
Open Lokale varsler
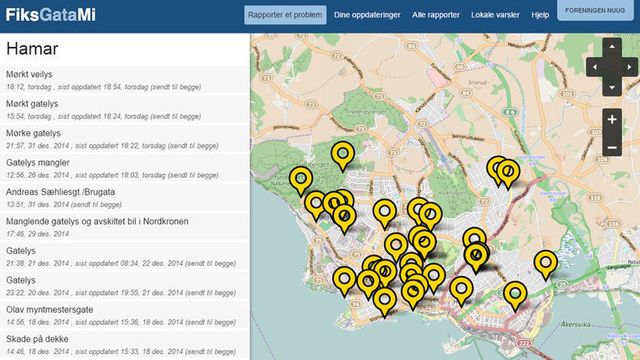click(x=495, y=15)
